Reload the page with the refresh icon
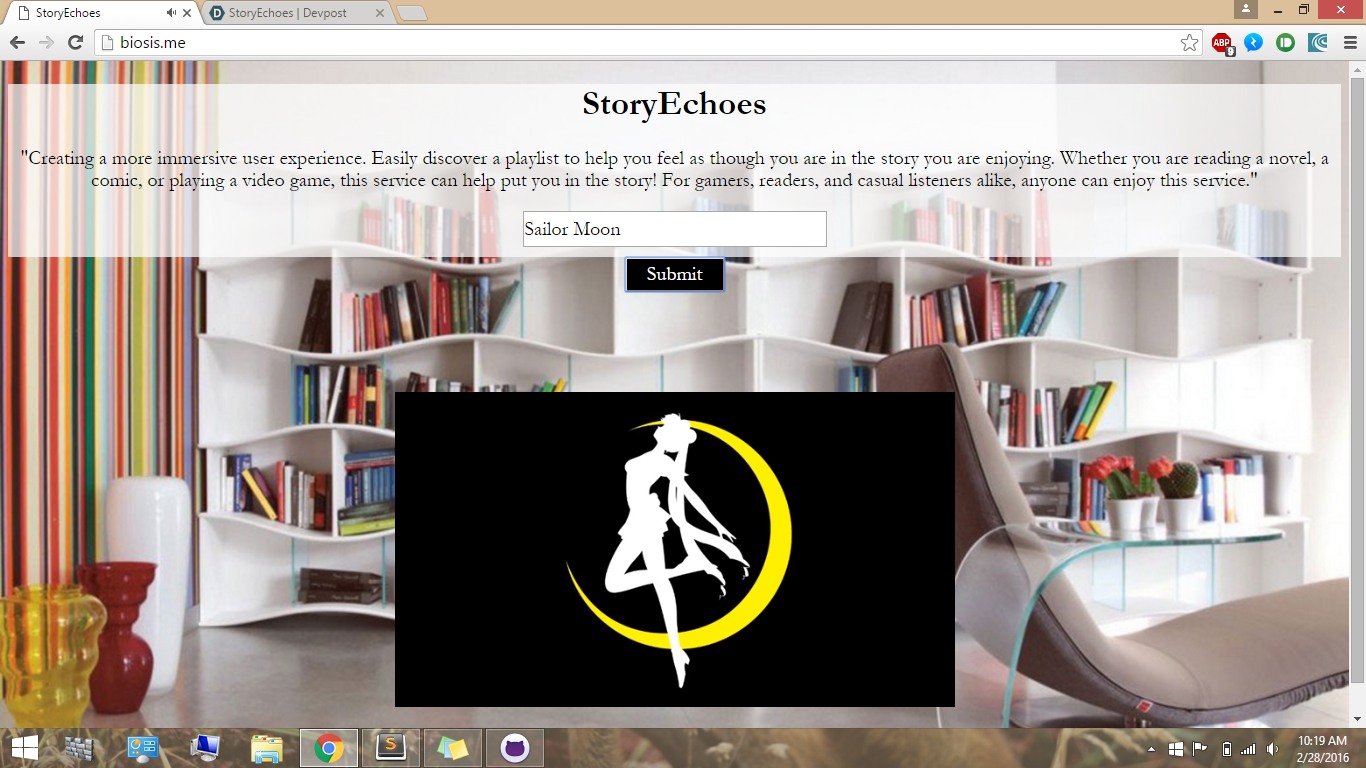Image resolution: width=1366 pixels, height=768 pixels. [x=75, y=42]
